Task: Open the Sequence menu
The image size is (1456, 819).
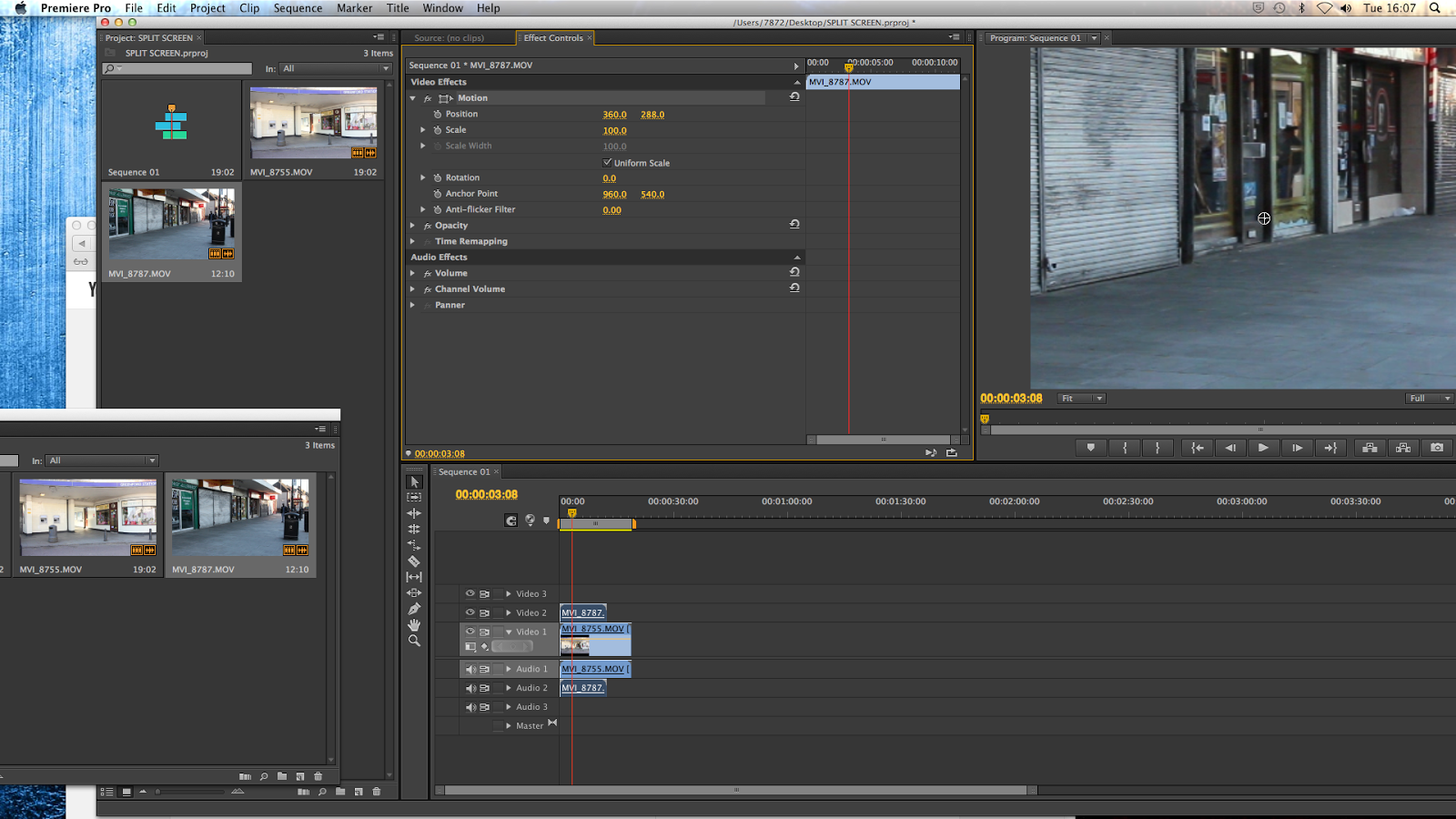Action: click(298, 8)
